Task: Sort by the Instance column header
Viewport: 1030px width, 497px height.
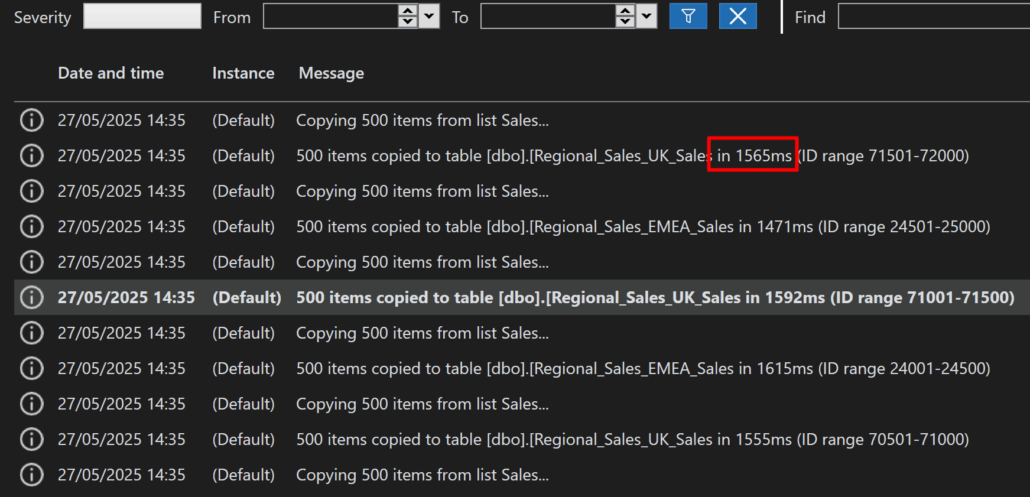Action: click(x=243, y=73)
